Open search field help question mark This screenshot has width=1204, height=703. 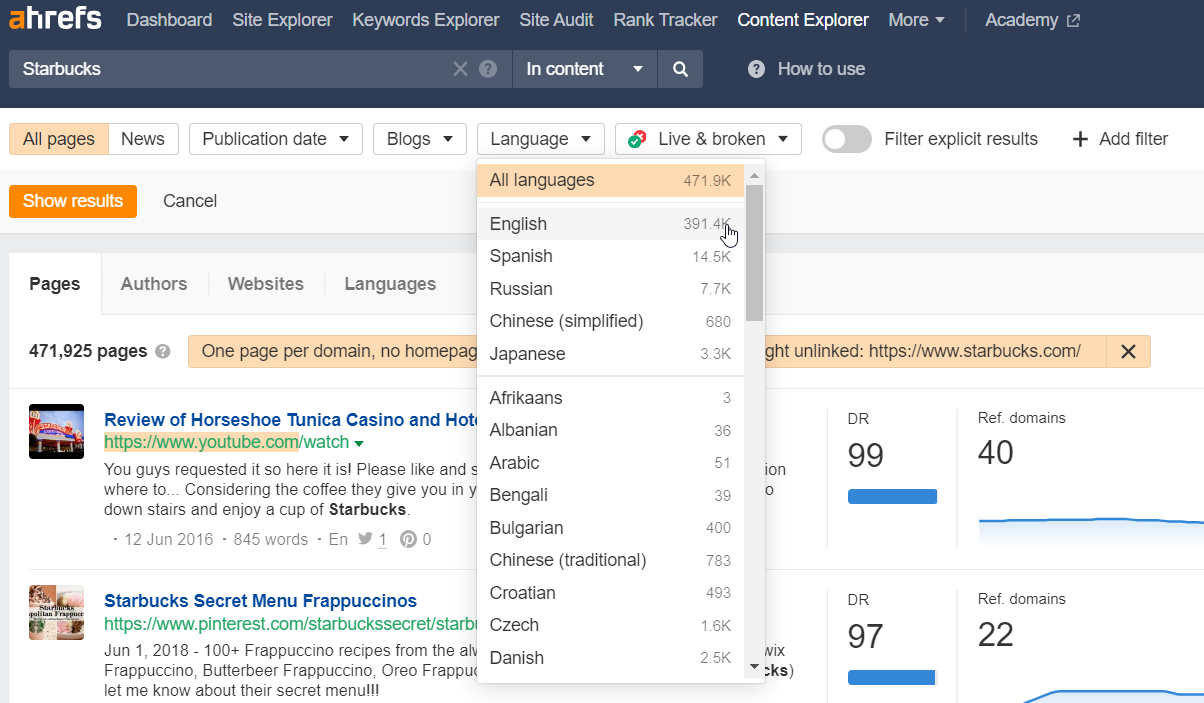tap(488, 69)
